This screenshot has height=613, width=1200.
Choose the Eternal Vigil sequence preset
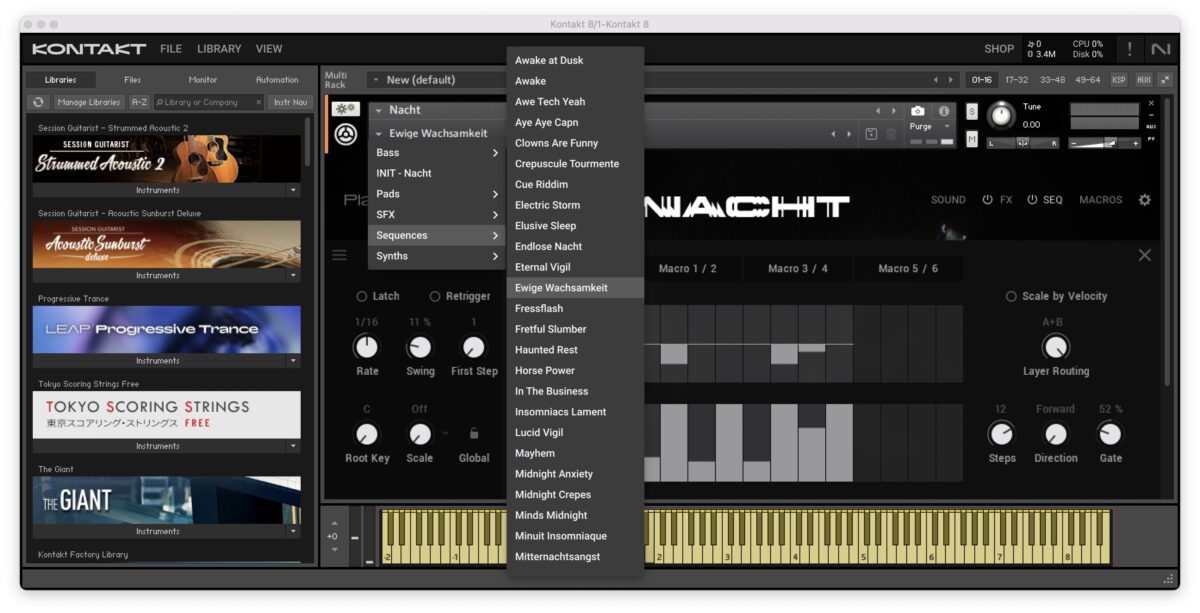[575, 267]
